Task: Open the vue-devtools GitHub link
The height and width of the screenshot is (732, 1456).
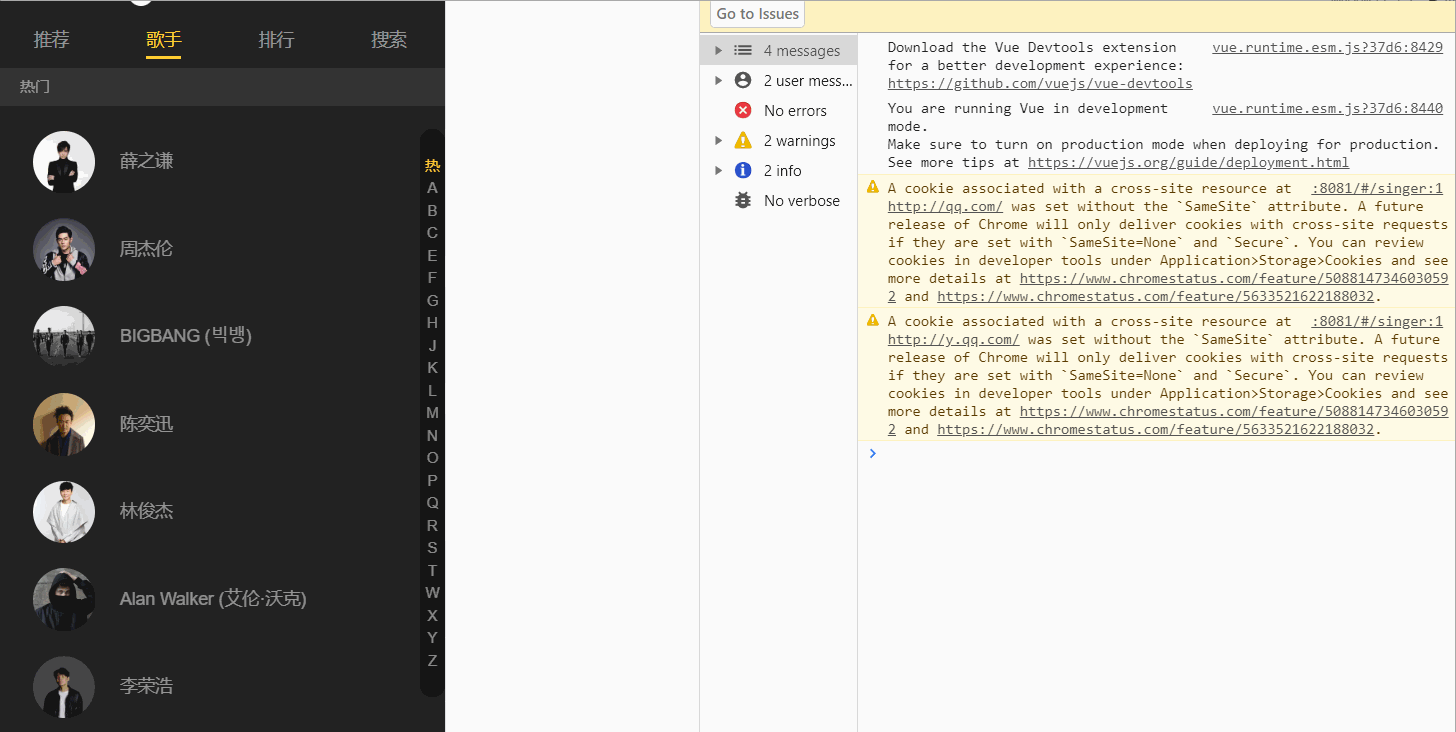Action: [1040, 83]
